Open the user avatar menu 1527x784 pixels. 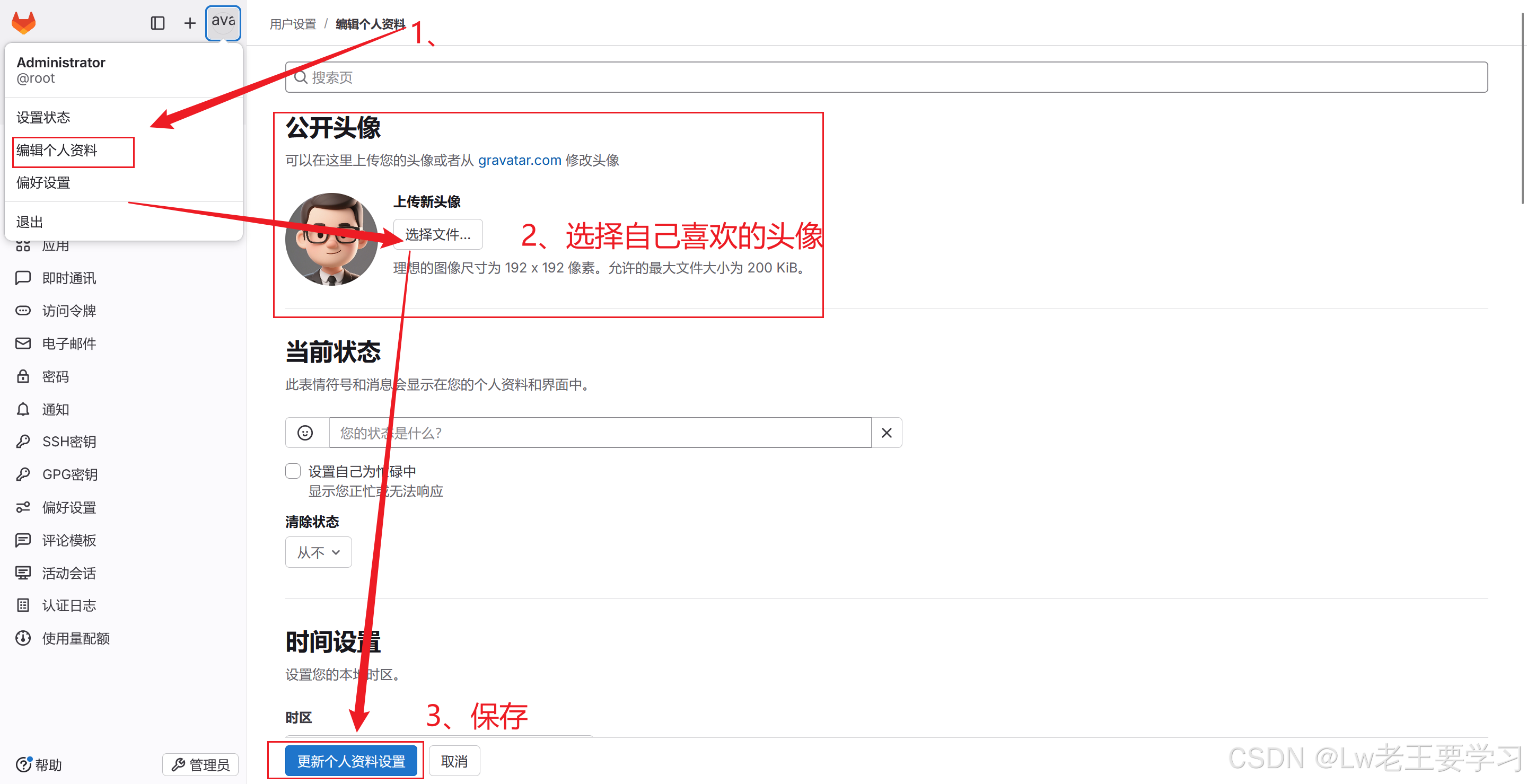pyautogui.click(x=223, y=22)
